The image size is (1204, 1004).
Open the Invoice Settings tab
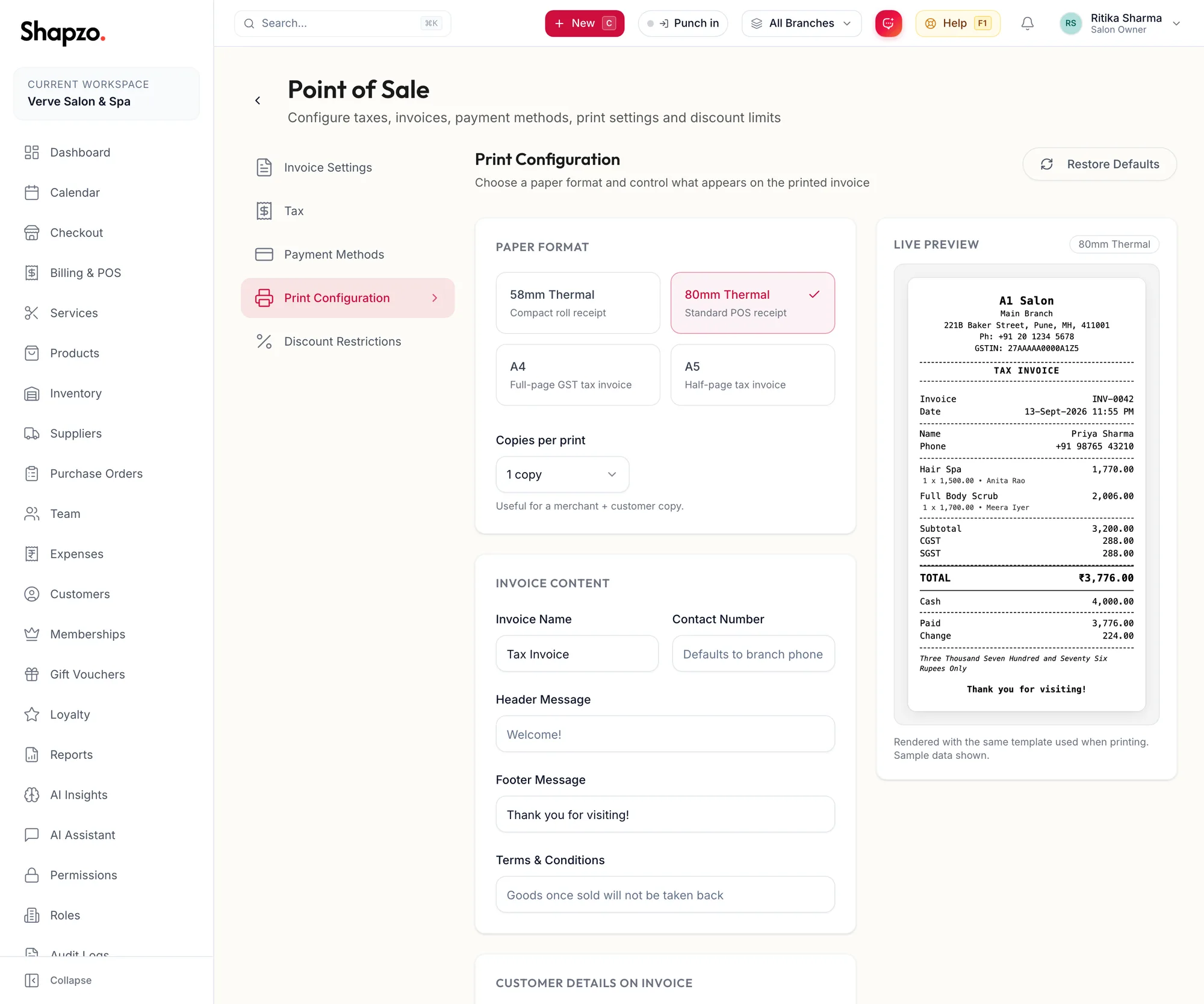[x=347, y=167]
